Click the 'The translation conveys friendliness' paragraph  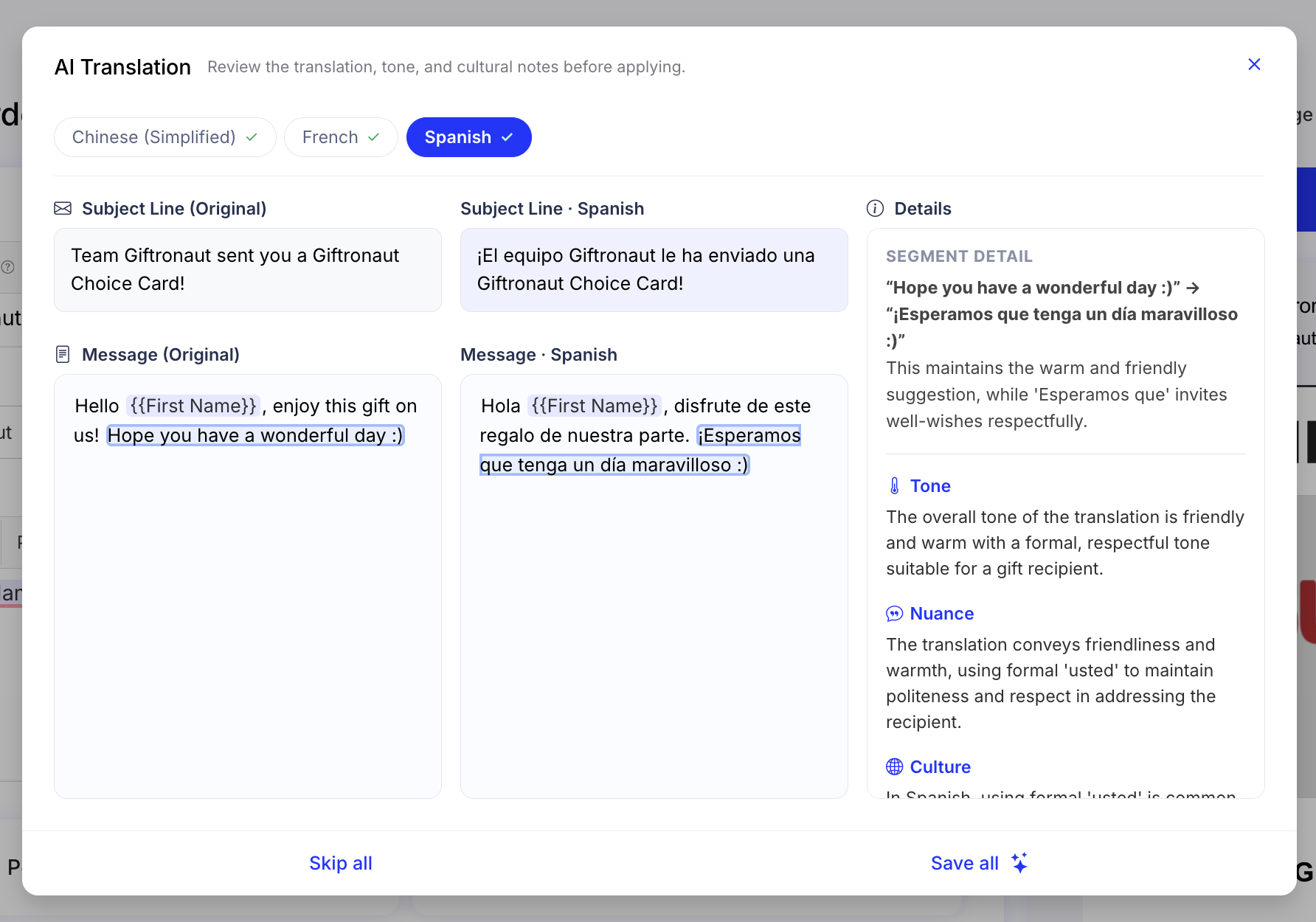pos(1051,683)
